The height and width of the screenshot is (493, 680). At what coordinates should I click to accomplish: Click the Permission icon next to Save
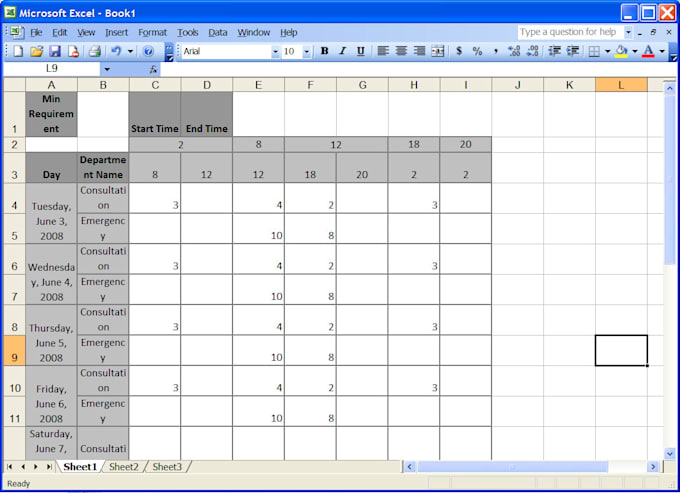coord(74,51)
